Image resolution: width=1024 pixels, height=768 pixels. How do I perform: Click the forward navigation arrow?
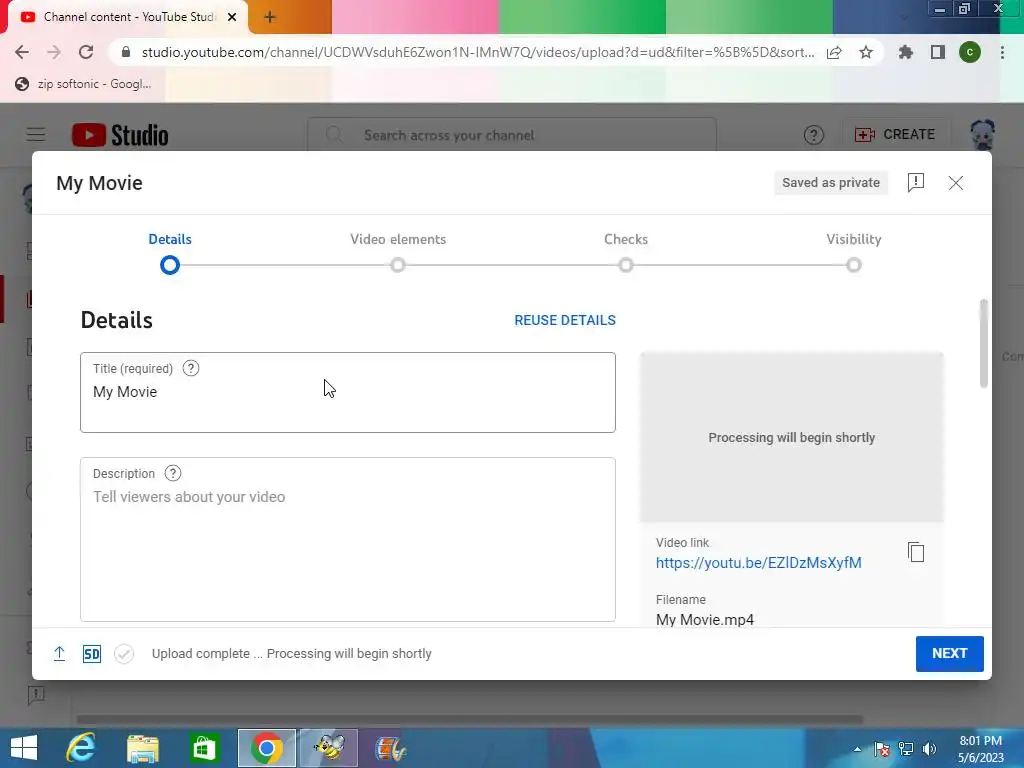click(x=54, y=52)
